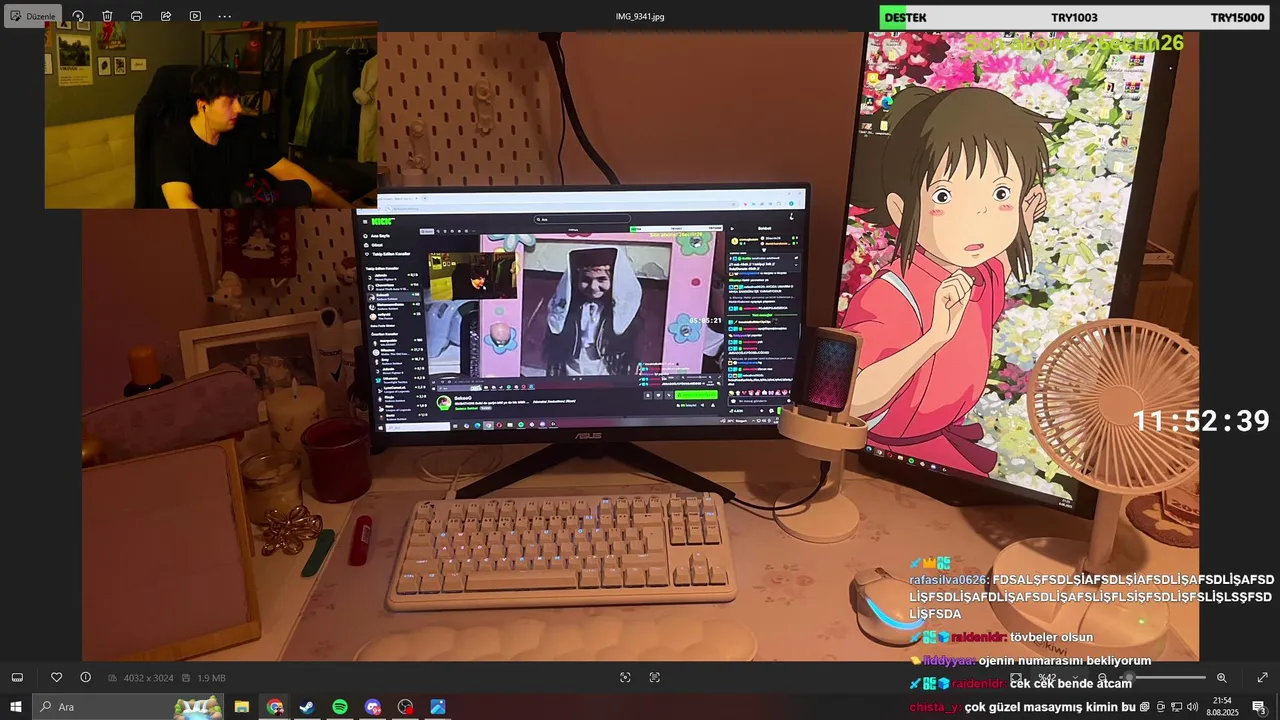Open File Explorer from the taskbar

242,707
